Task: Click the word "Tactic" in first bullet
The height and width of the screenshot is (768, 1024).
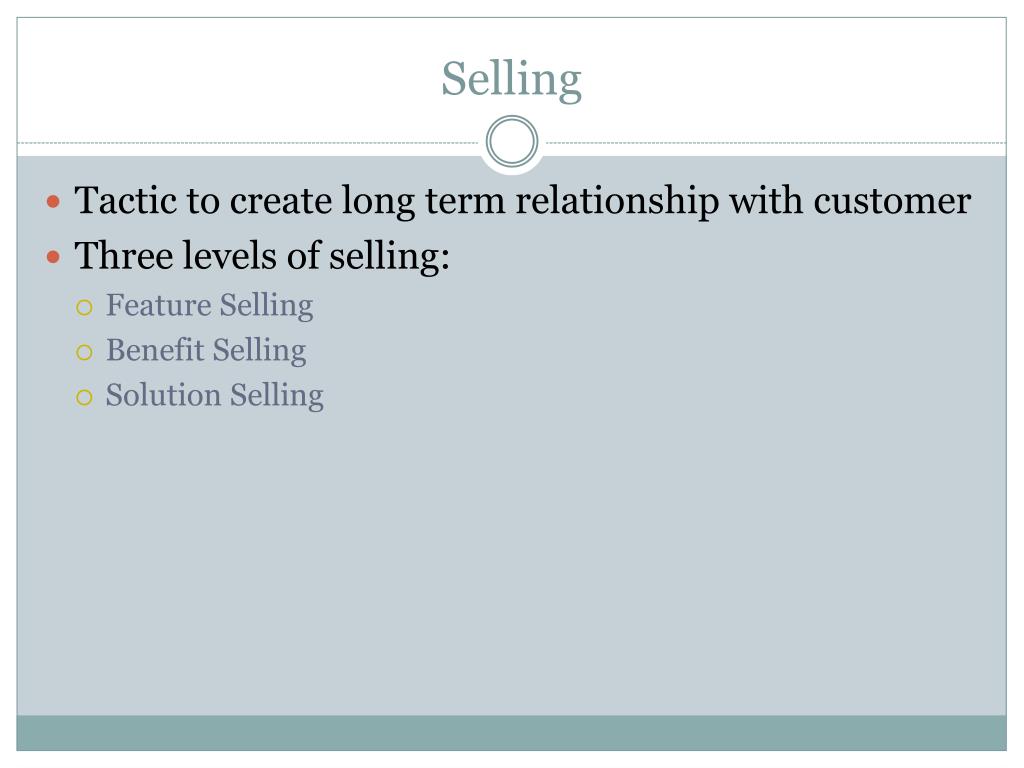Action: coord(125,200)
